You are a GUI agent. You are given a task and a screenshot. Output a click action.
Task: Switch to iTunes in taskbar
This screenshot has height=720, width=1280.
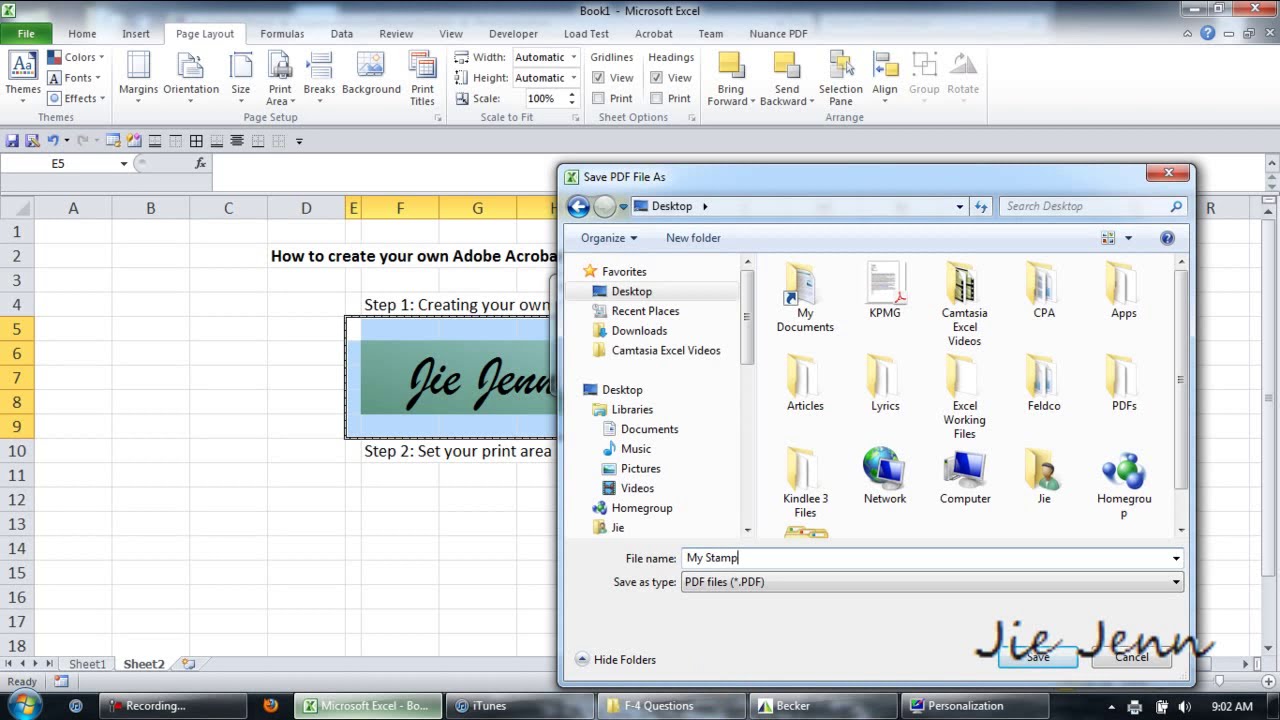pos(519,705)
